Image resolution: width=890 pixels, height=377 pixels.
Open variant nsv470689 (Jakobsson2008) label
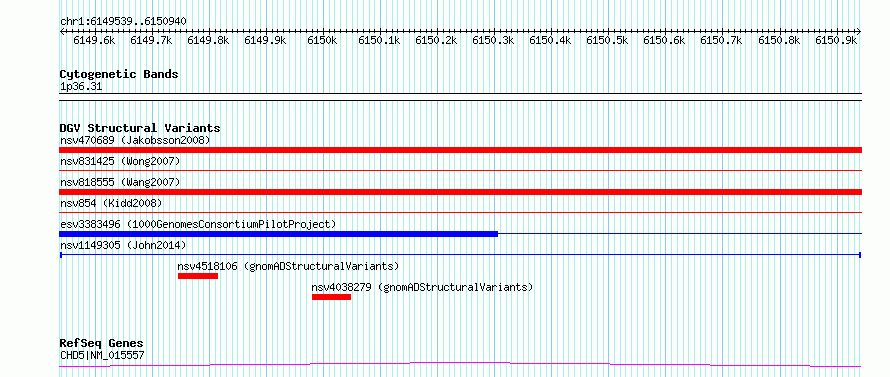coord(135,140)
